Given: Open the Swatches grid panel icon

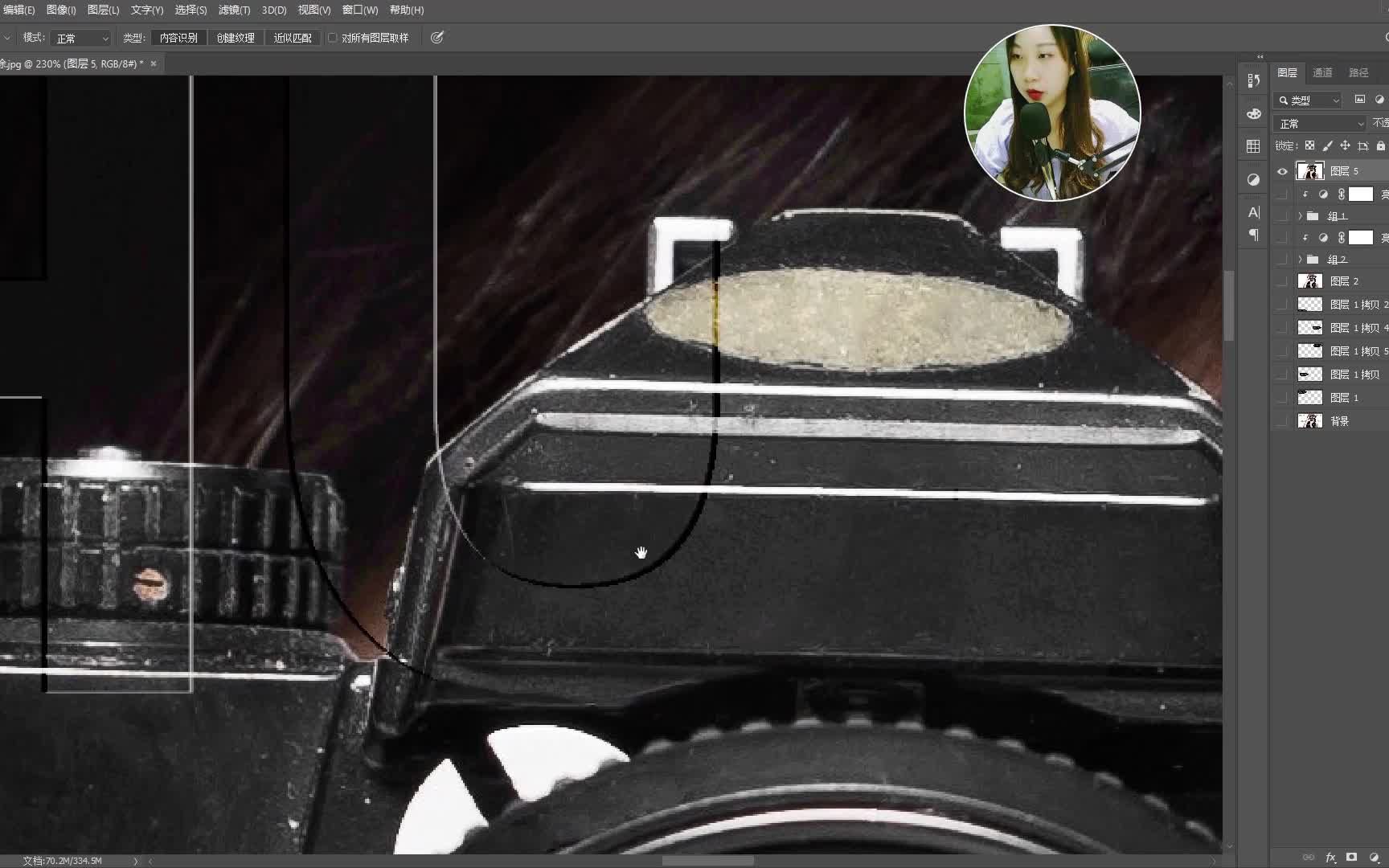Looking at the screenshot, I should [x=1253, y=146].
